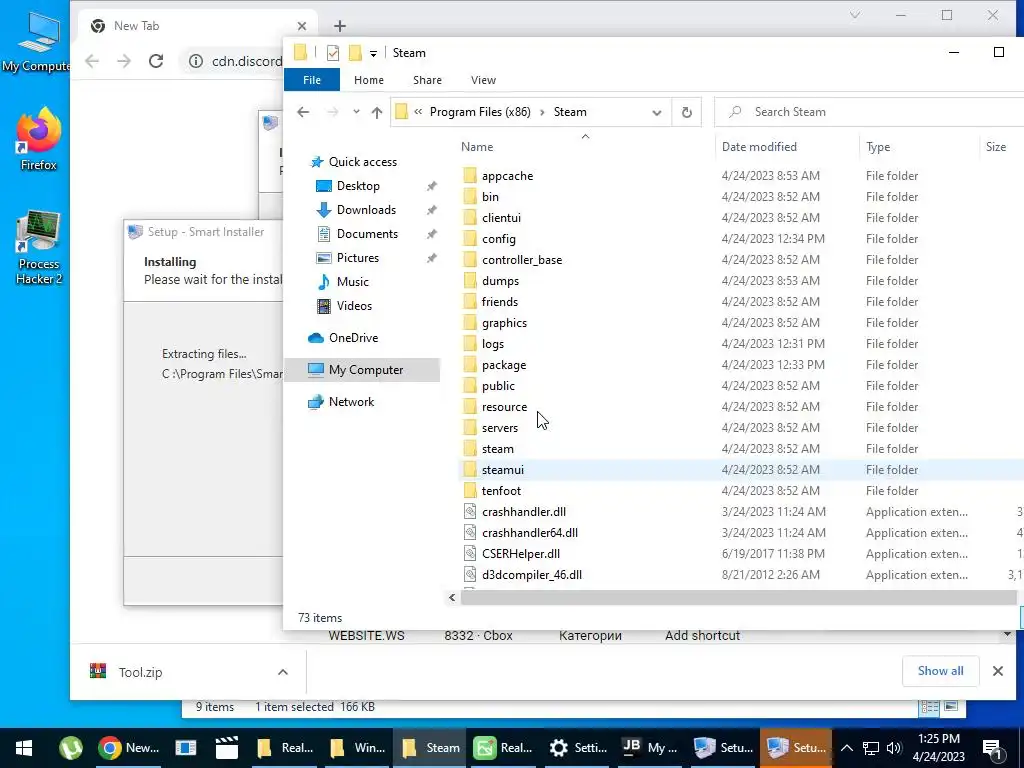Select the config folder row
1024x768 pixels.
click(x=742, y=238)
